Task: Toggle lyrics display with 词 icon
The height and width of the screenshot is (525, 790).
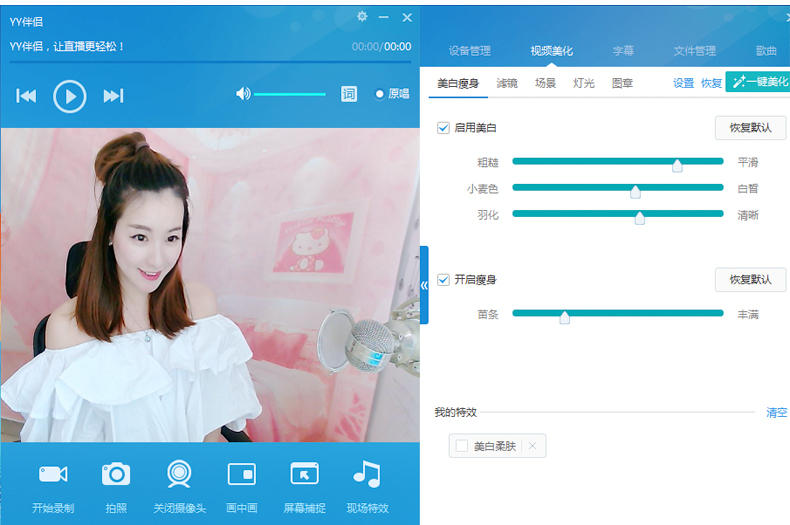Action: pyautogui.click(x=349, y=94)
